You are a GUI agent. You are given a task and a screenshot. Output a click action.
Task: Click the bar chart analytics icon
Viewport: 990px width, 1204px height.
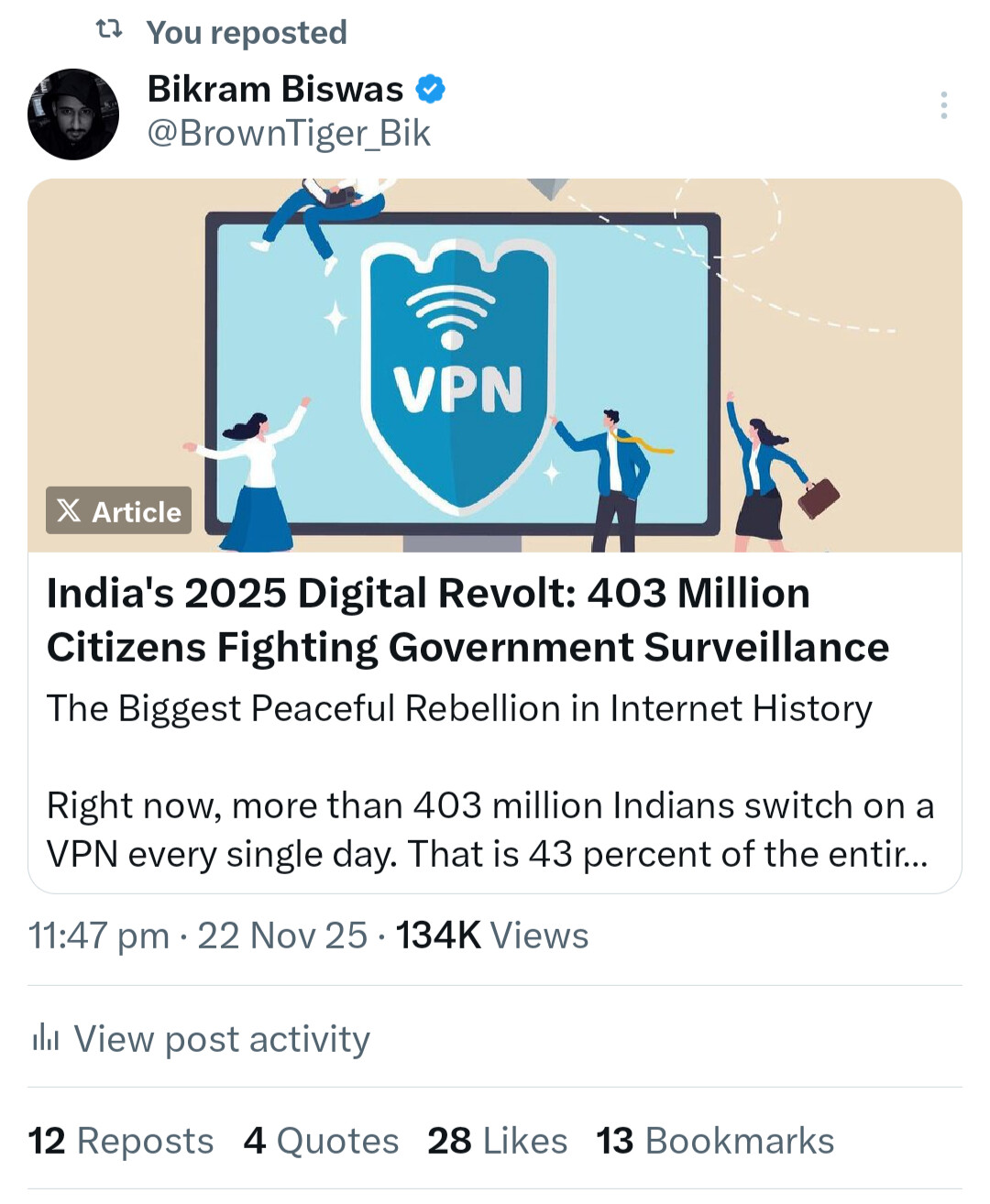tap(45, 1039)
